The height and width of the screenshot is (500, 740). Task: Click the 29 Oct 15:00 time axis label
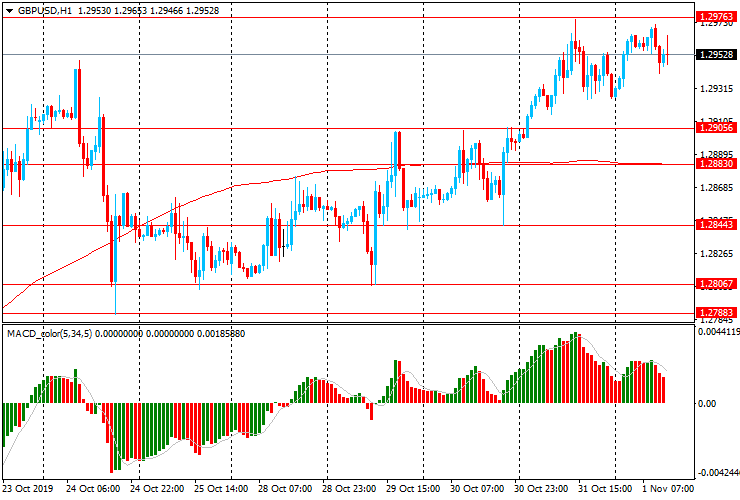click(x=413, y=489)
